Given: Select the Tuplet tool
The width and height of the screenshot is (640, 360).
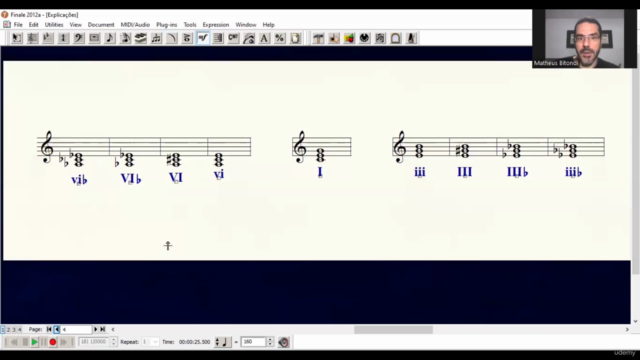Looking at the screenshot, I should [x=156, y=38].
